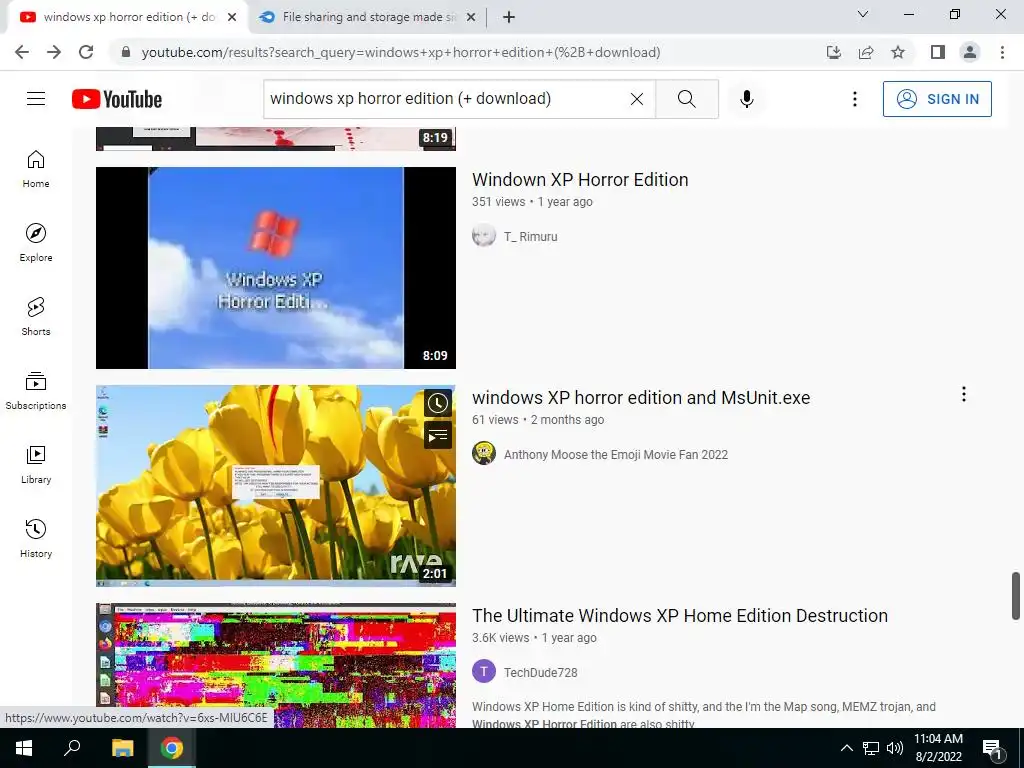Open Subscriptions in the sidebar
1024x768 pixels.
tap(36, 390)
